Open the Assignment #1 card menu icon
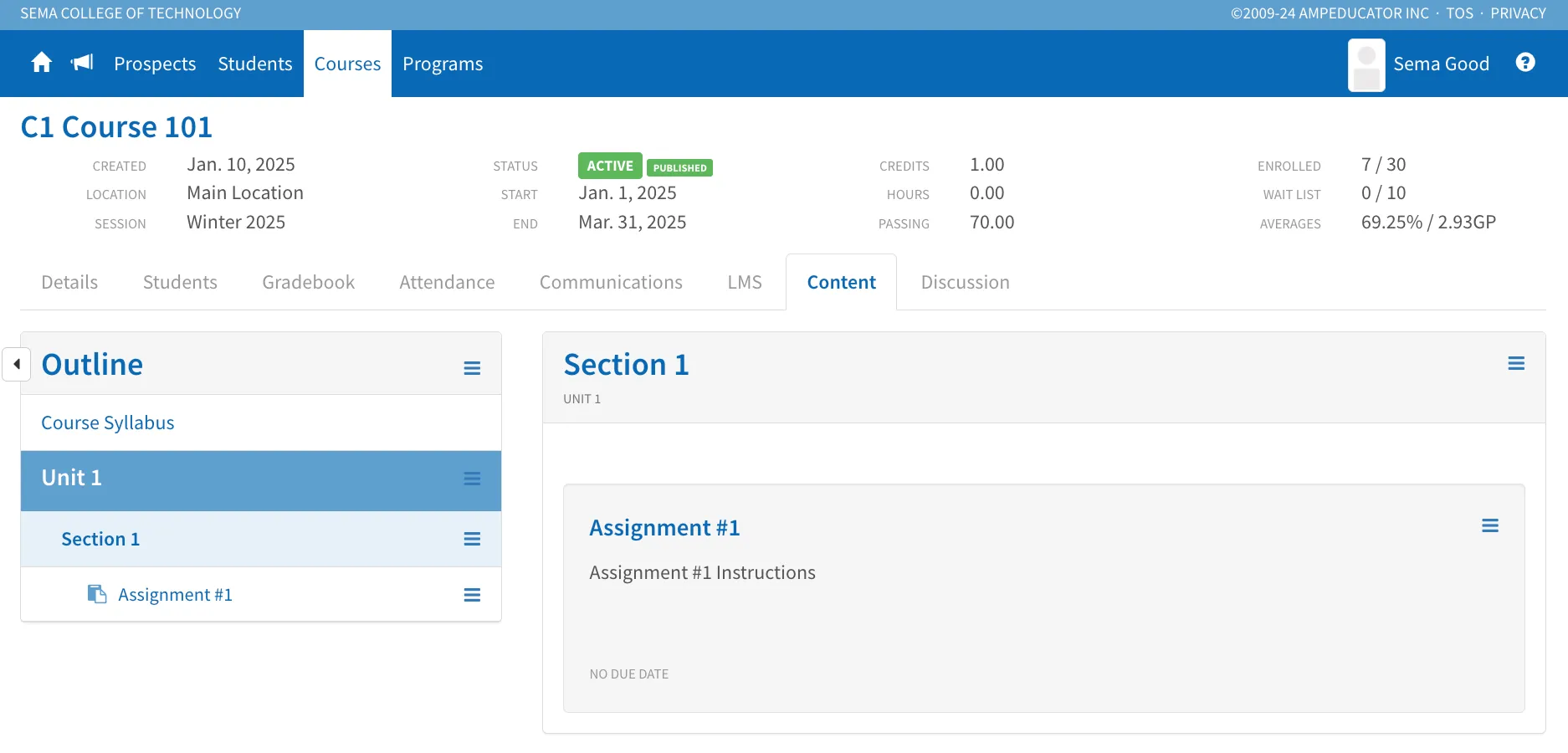1568x753 pixels. coord(1490,525)
